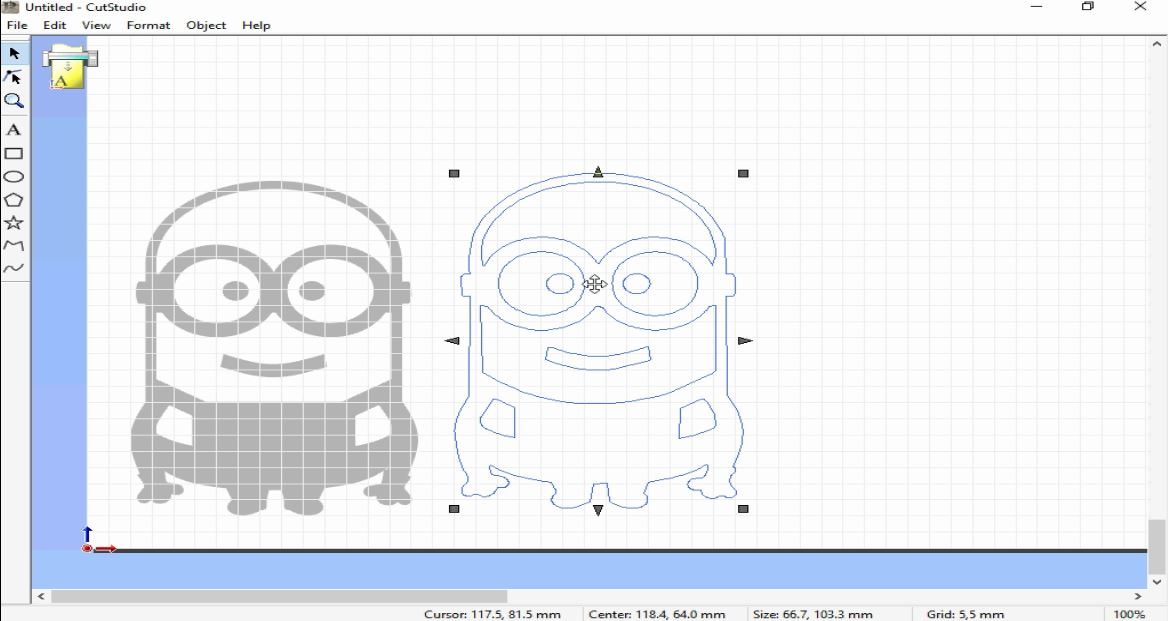Select the arrow selection tool

tap(14, 54)
